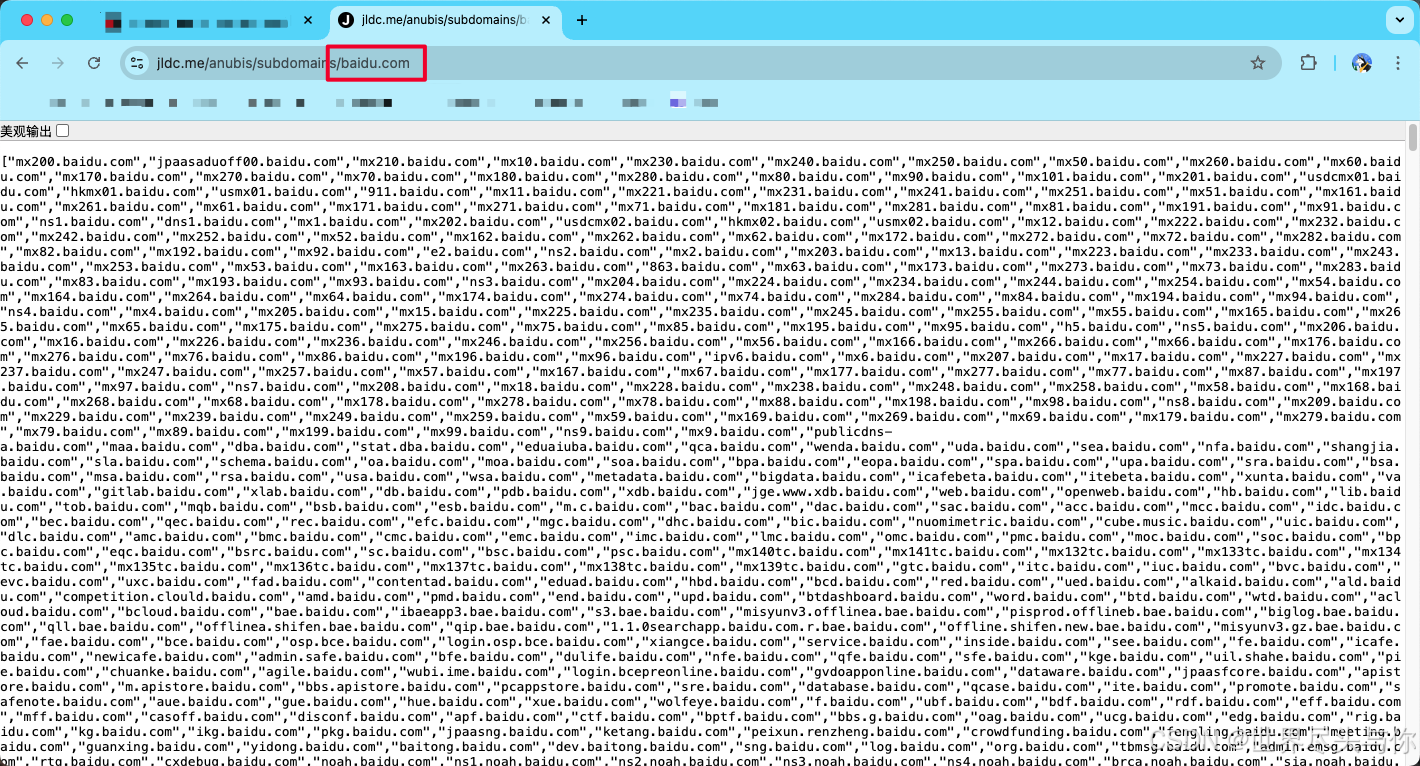View site information next to the URL
The image size is (1420, 766).
tap(138, 63)
